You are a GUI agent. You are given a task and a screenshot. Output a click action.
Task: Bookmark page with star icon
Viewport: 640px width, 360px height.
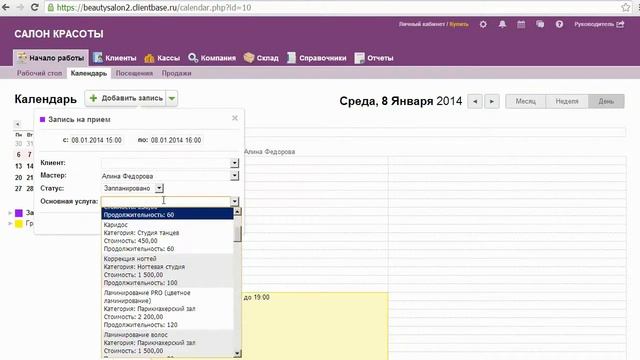(x=626, y=7)
